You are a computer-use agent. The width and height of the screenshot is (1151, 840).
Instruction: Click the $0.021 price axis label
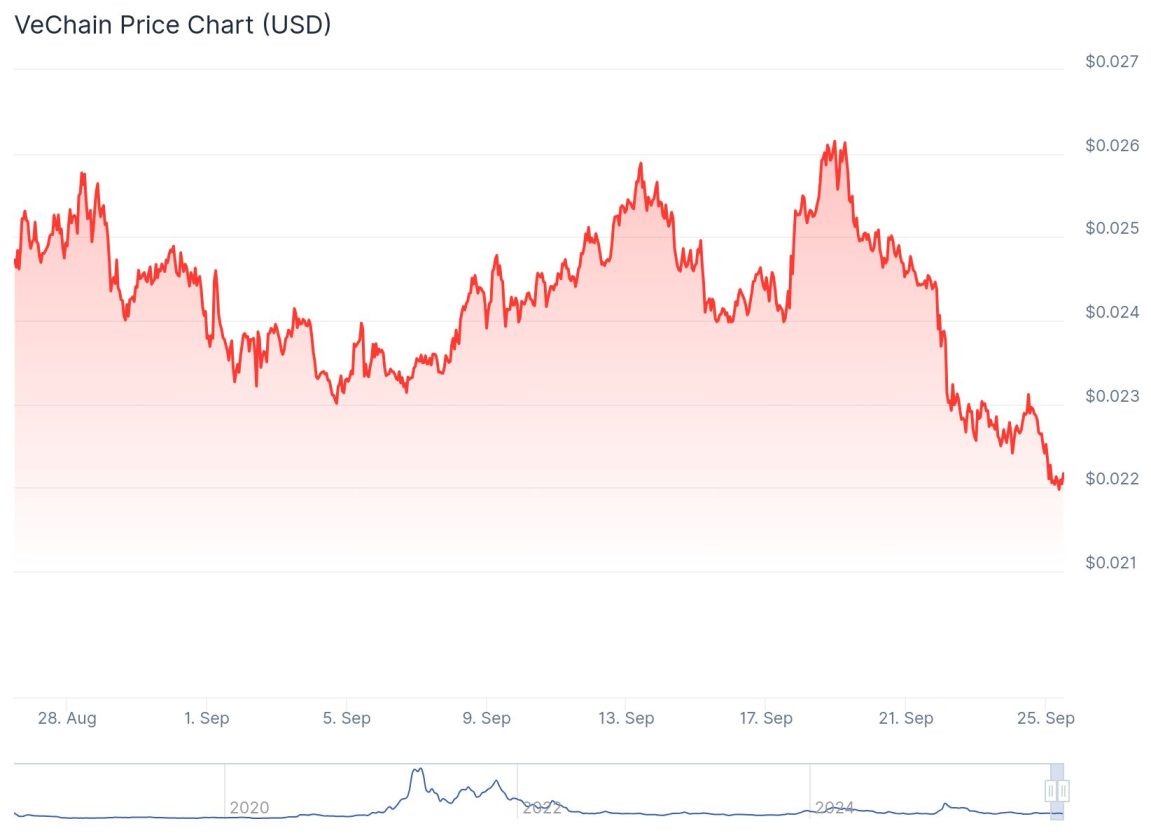click(x=1112, y=563)
